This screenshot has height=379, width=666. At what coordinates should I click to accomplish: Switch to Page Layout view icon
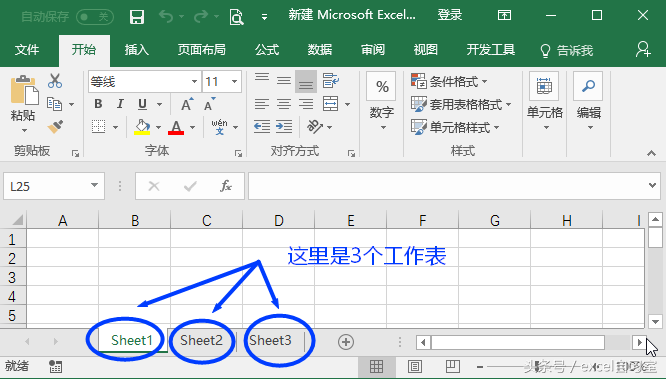coord(415,366)
